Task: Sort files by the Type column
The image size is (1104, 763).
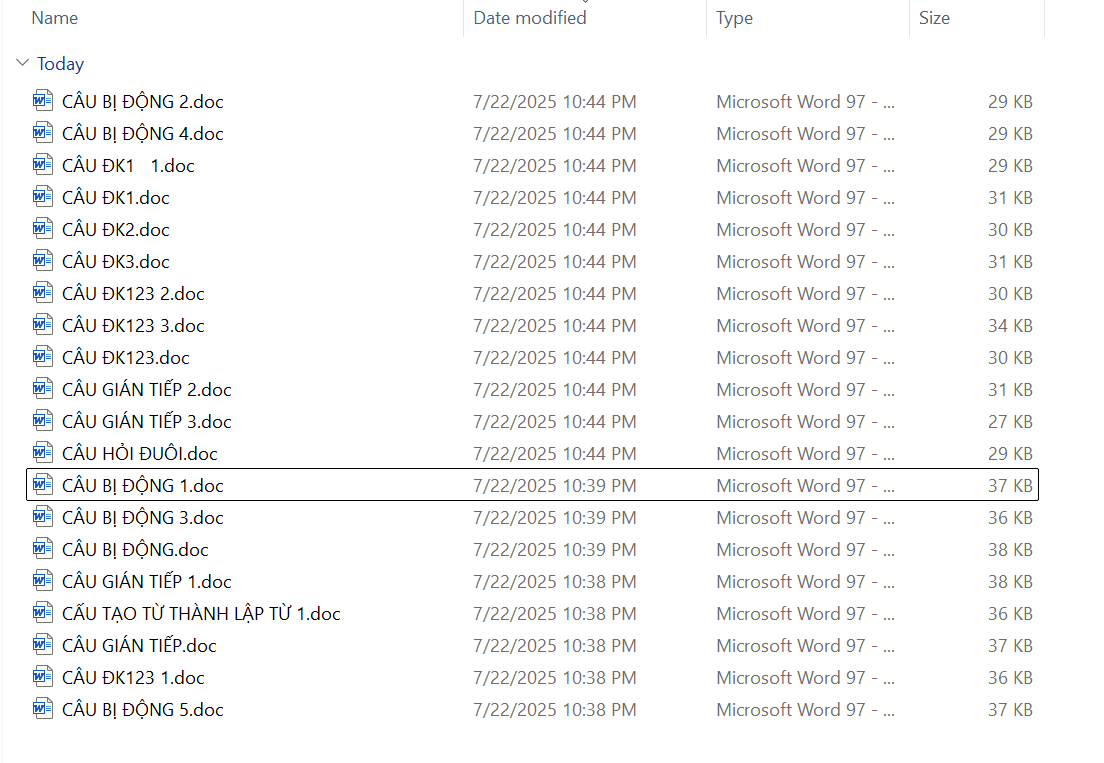Action: tap(734, 18)
